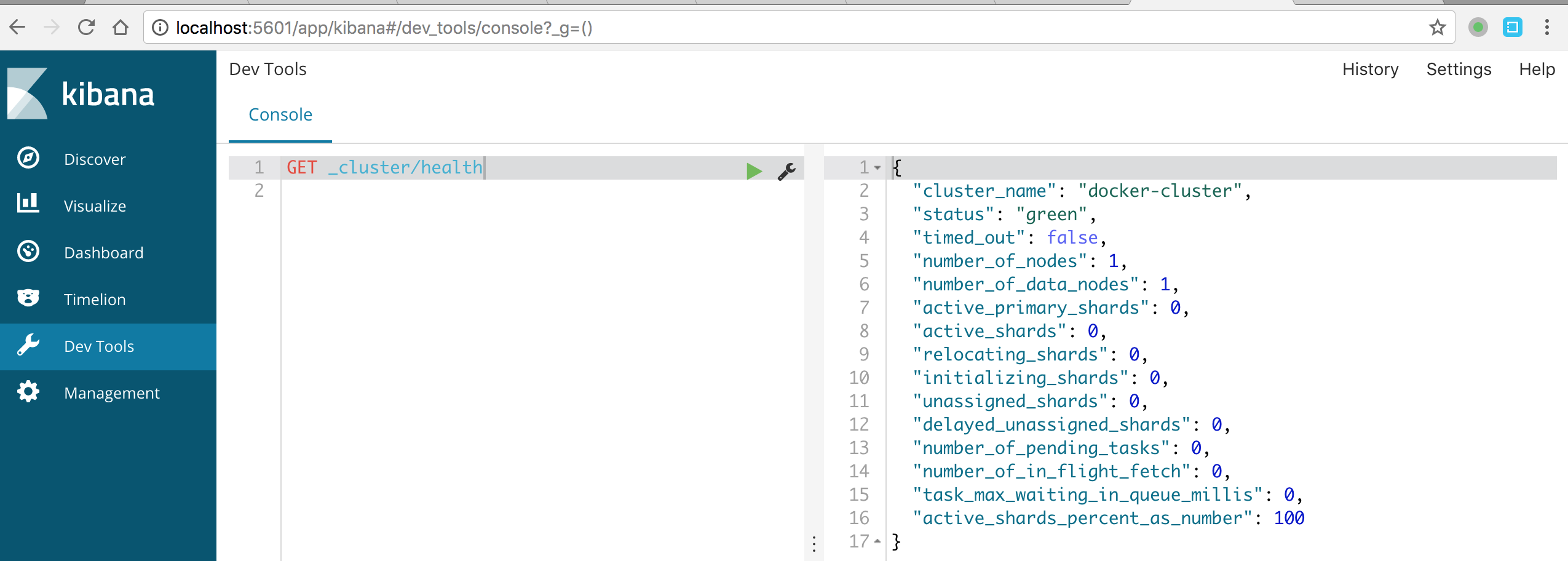
Task: Open the browser three-dot menu
Action: 1547,27
